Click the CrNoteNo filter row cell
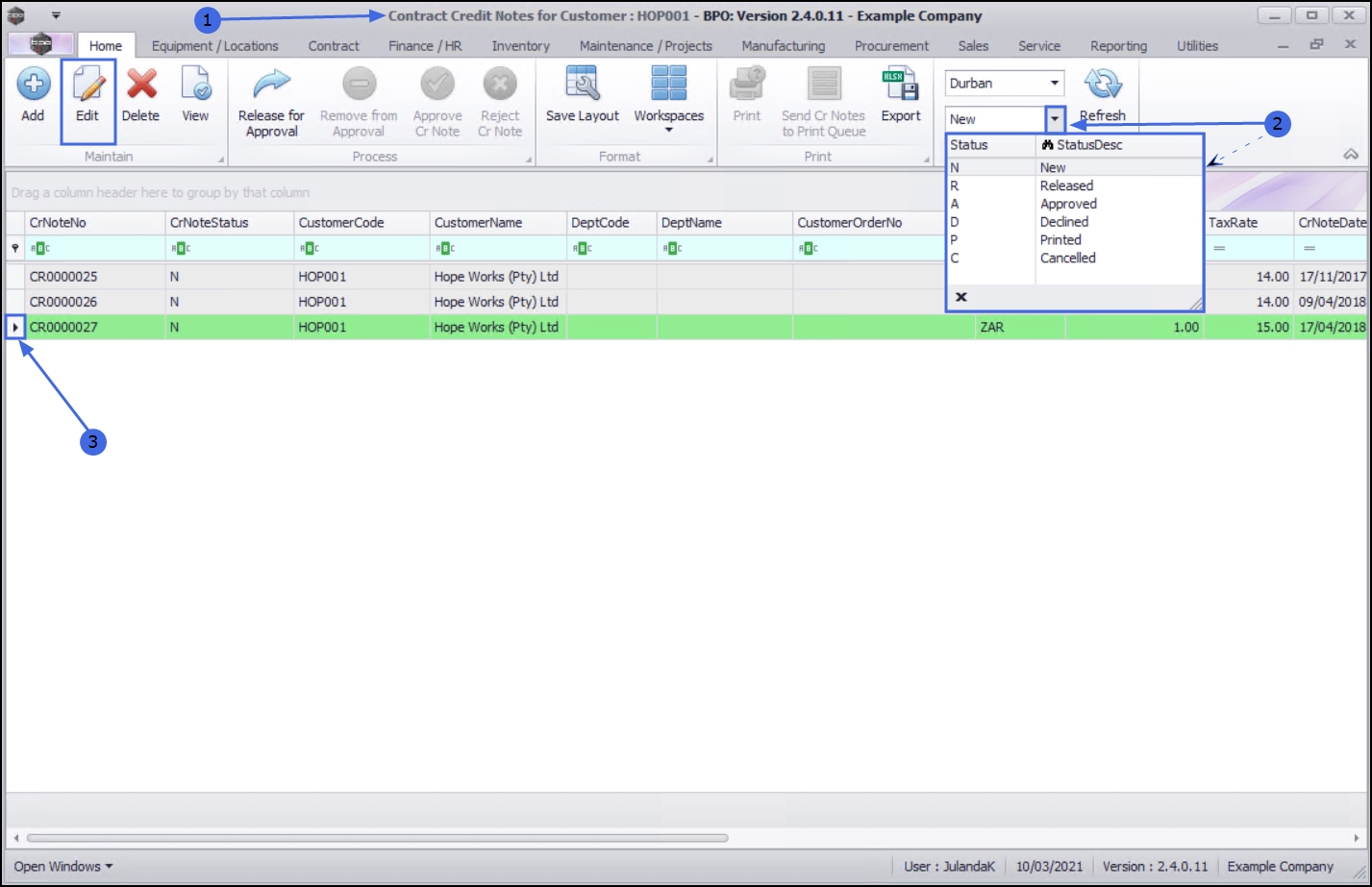1372x887 pixels. point(95,248)
